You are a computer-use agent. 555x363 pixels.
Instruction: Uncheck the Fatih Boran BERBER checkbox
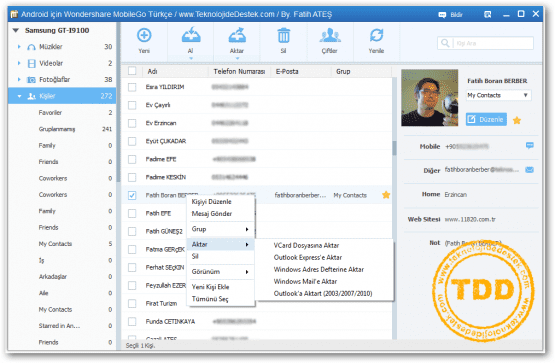coord(132,195)
